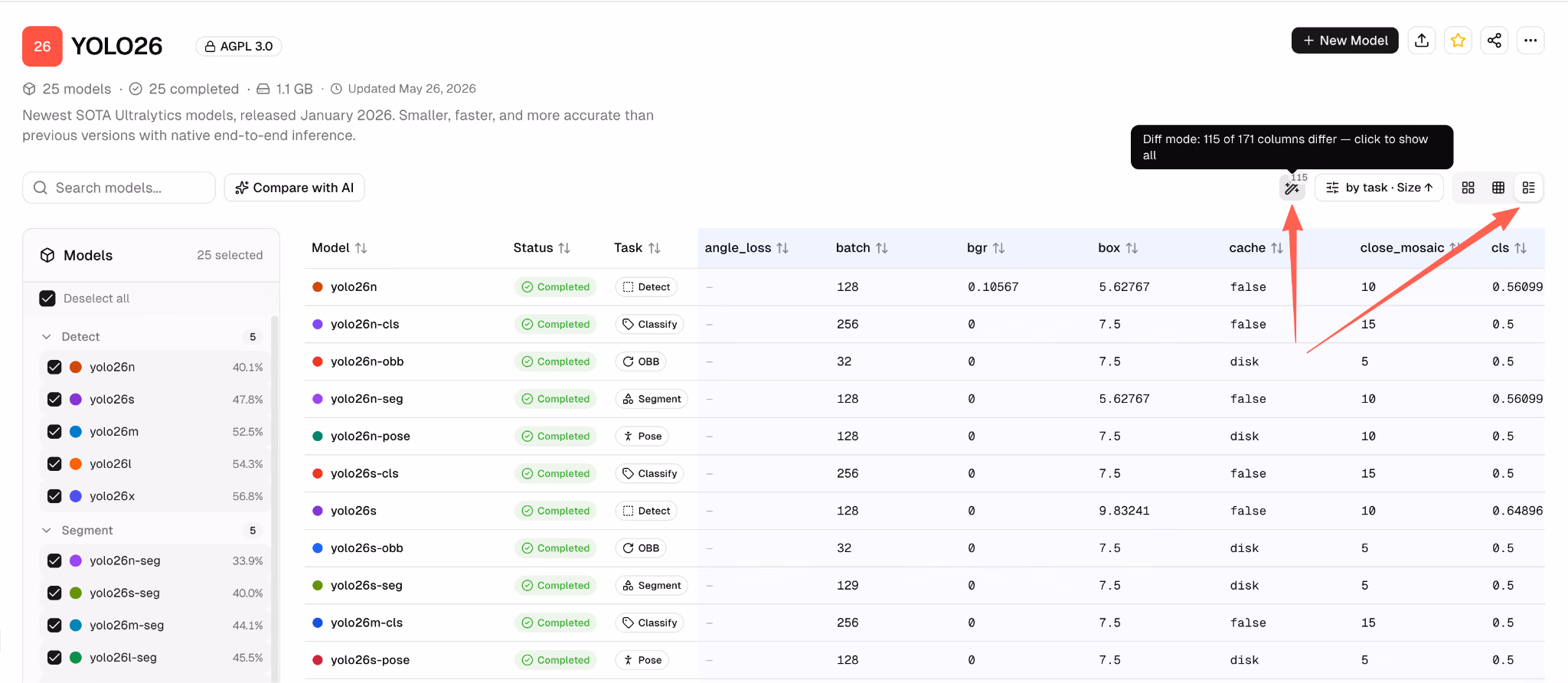1568x683 pixels.
Task: Click the Pose tag of yolo26n-pose
Action: [x=642, y=436]
